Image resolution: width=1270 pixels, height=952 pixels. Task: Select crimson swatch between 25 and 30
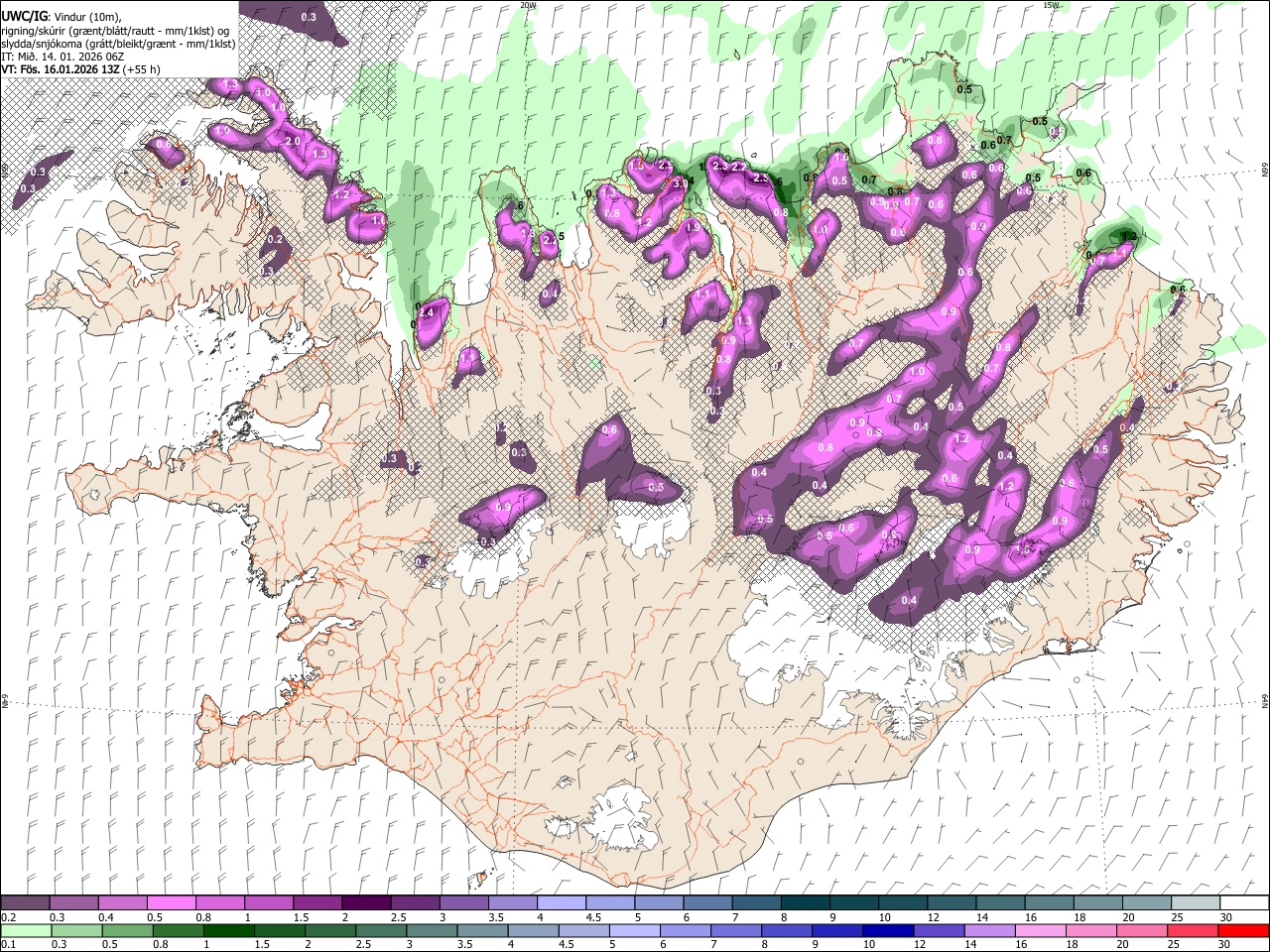coord(1193,930)
